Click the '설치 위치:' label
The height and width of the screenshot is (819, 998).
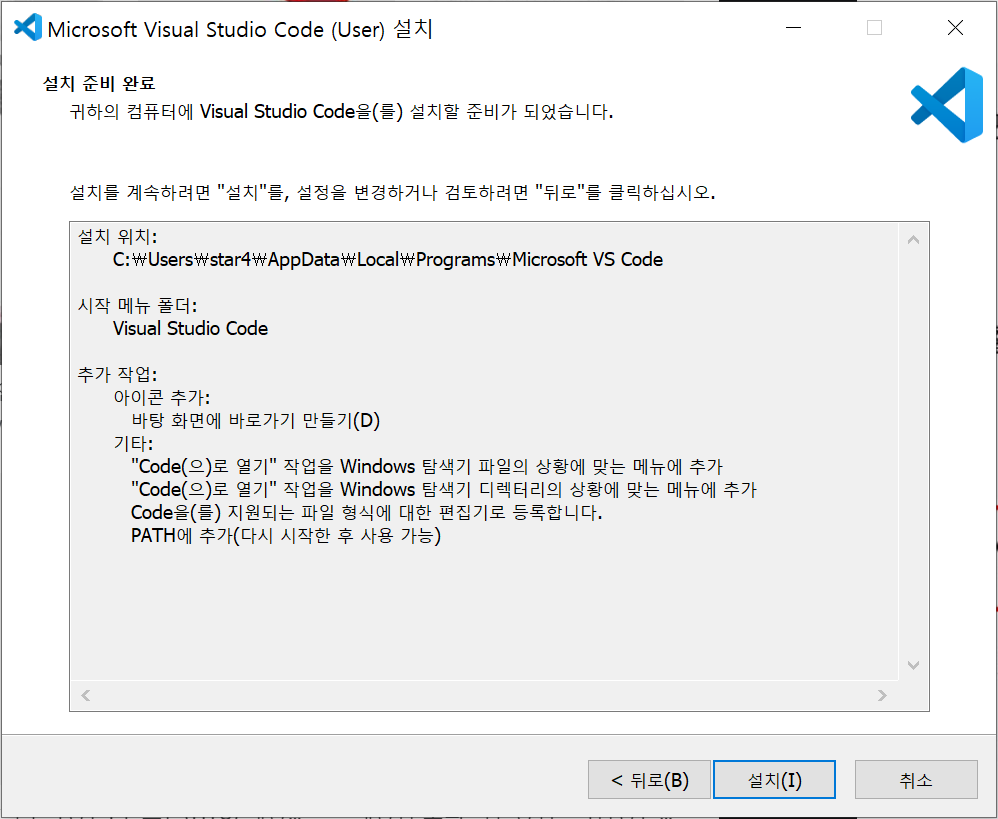[117, 237]
